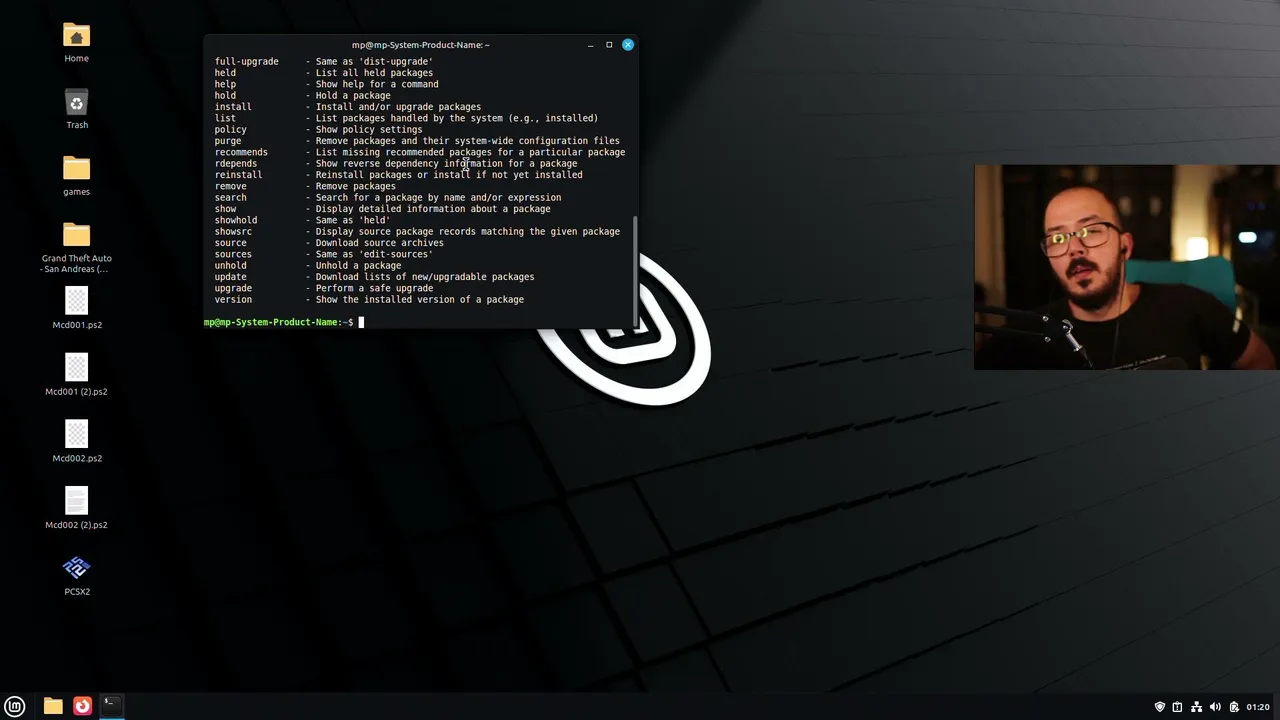Click the 'unhold' command text
1280x720 pixels.
pyautogui.click(x=231, y=266)
